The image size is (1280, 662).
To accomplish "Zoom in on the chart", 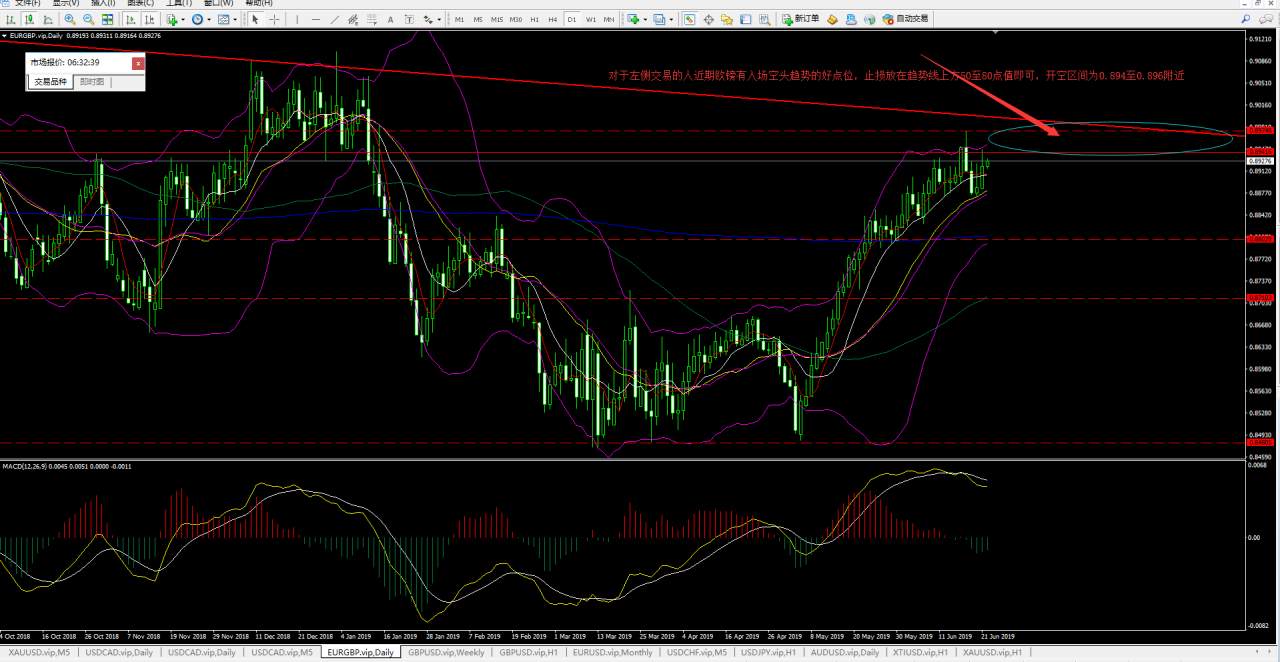I will 70,19.
